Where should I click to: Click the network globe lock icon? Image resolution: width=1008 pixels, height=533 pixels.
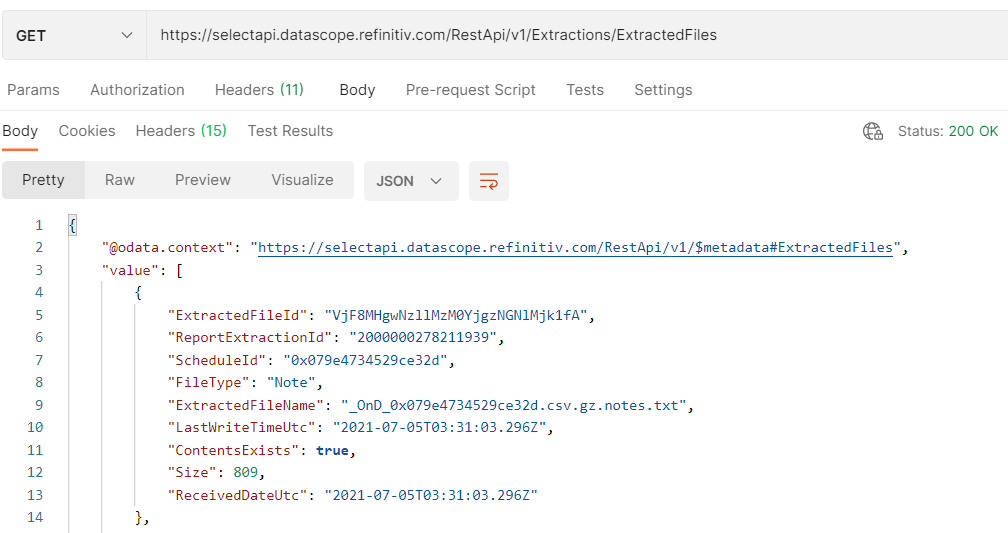click(x=873, y=131)
